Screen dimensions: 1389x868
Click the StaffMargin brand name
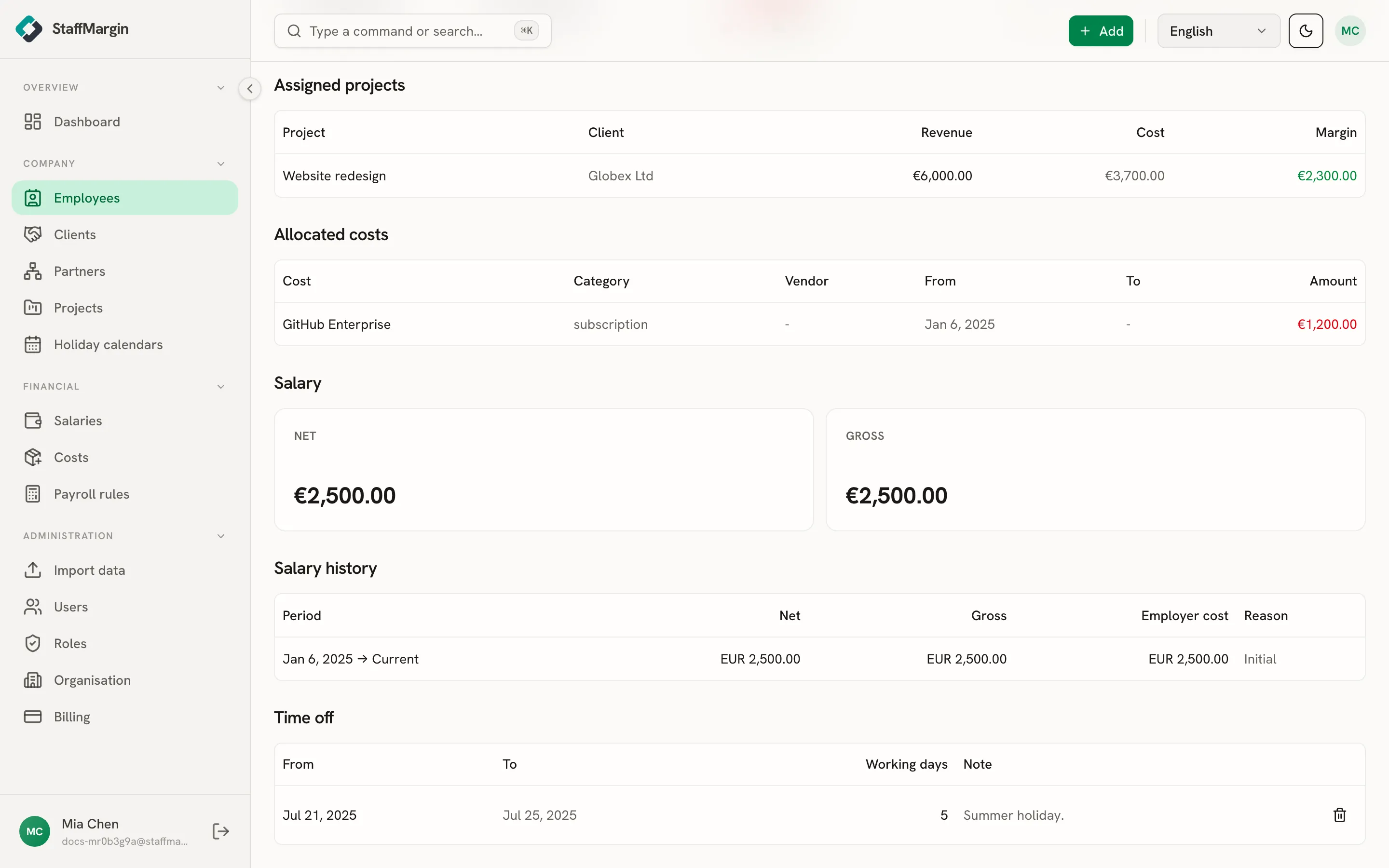pyautogui.click(x=90, y=29)
